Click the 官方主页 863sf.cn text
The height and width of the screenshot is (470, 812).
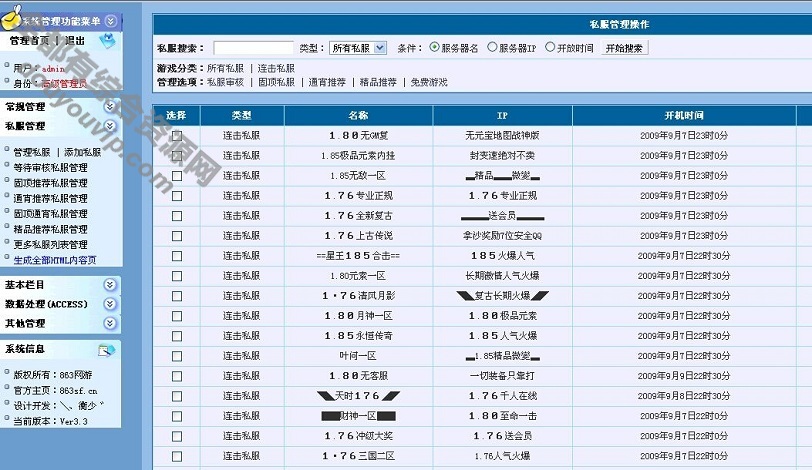(55, 391)
